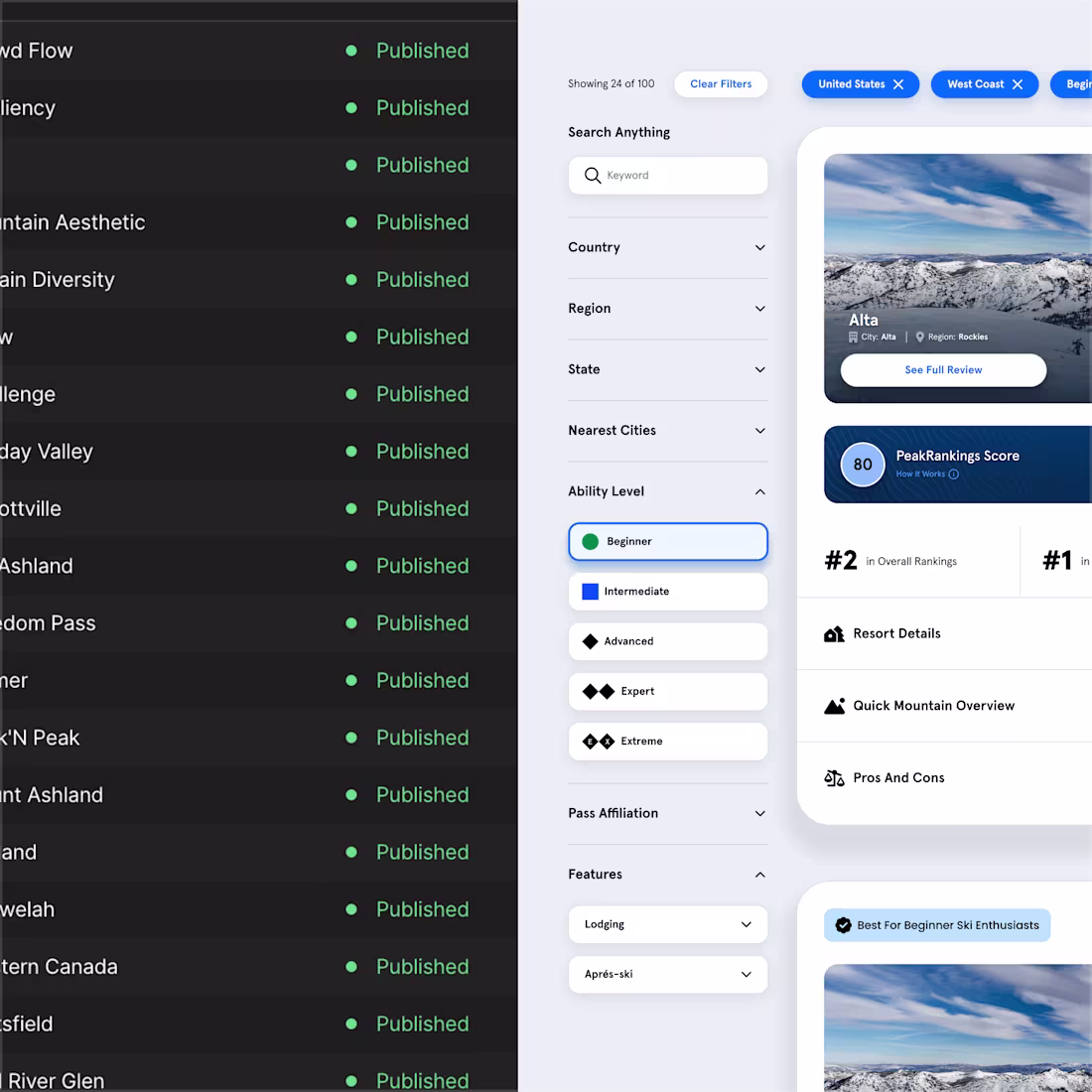
Task: Click the Quick Mountain Overview mountain icon
Action: tap(834, 705)
